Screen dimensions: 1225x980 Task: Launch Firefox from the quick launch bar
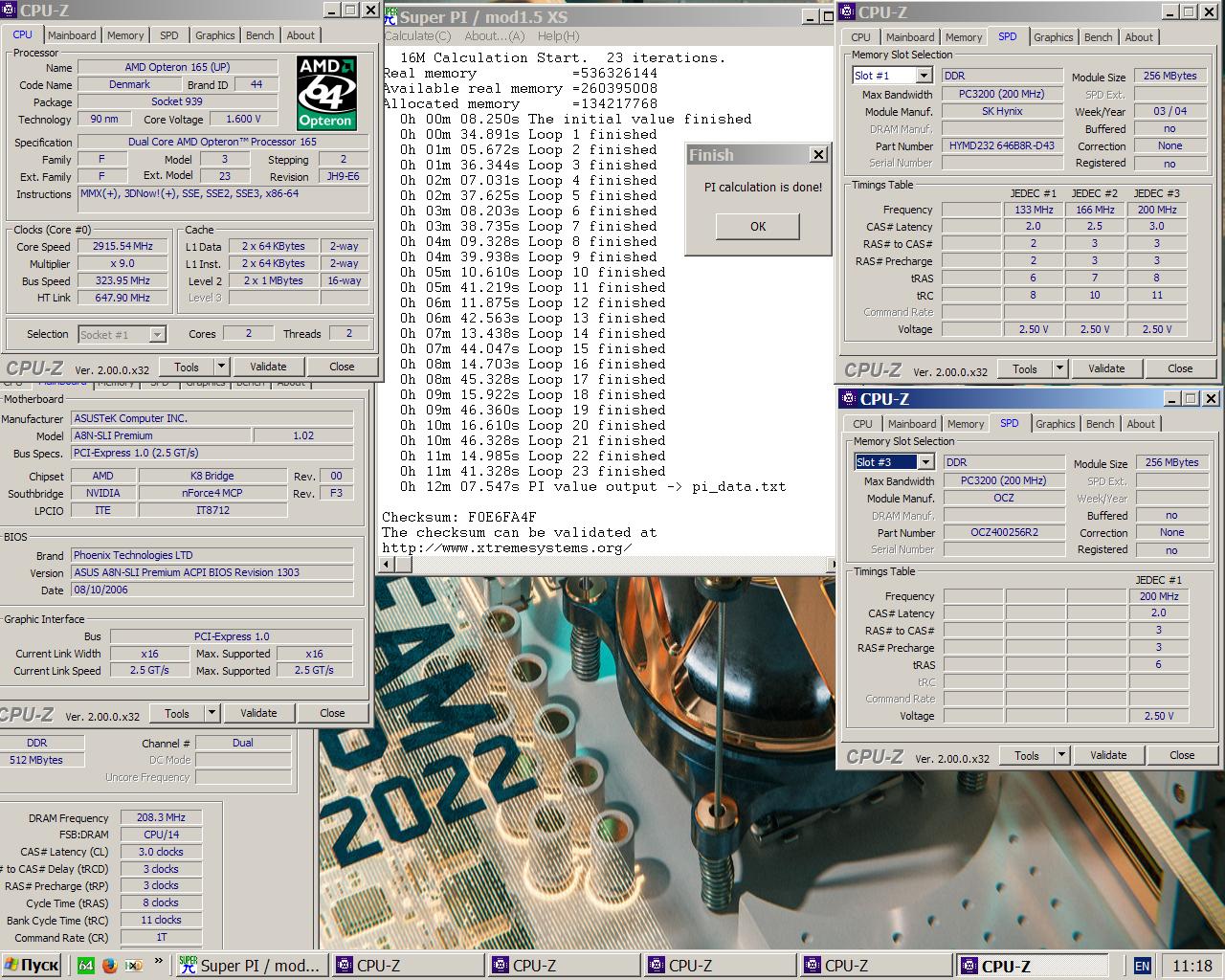click(x=110, y=966)
